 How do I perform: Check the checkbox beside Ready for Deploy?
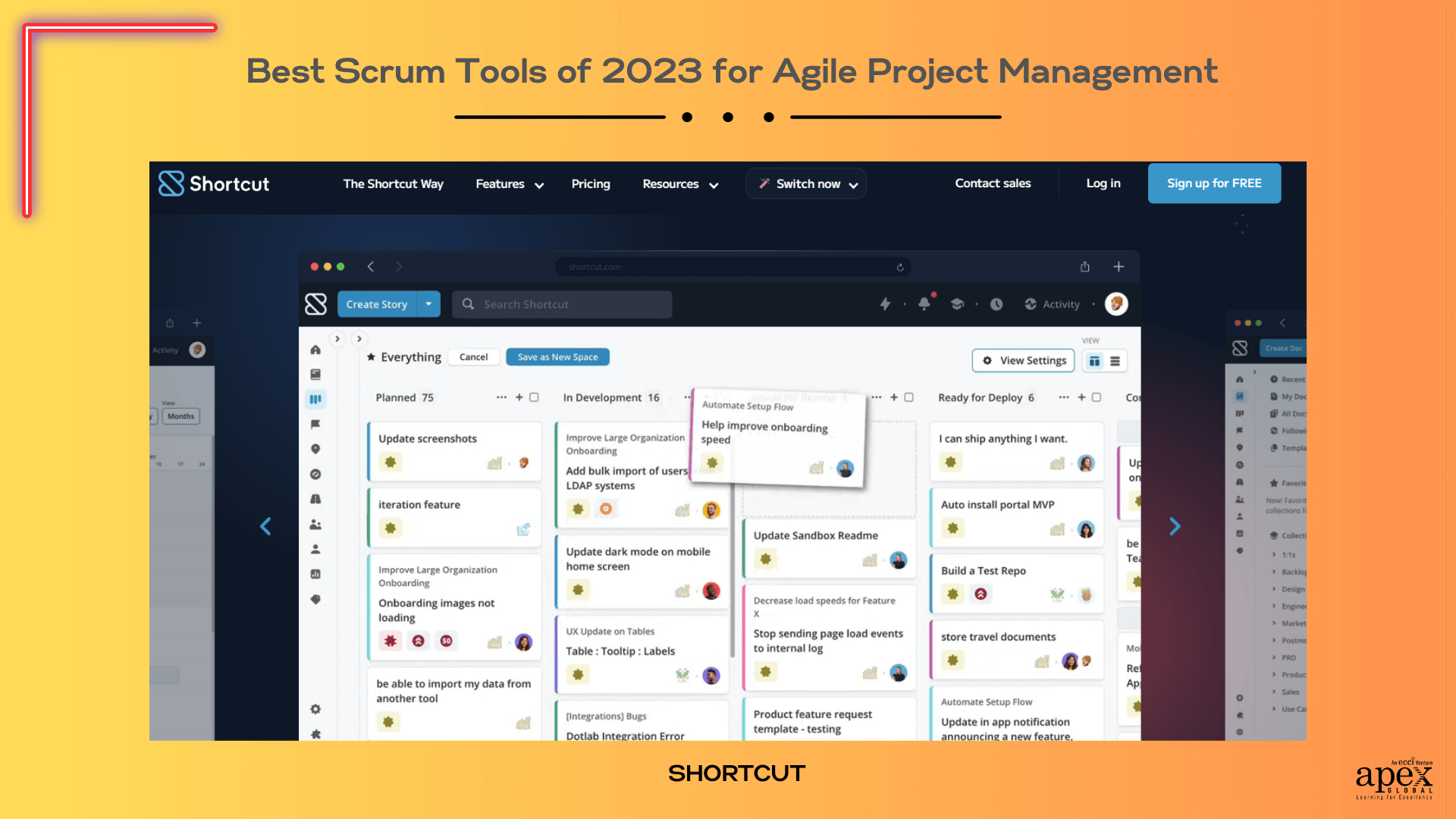[x=1097, y=397]
